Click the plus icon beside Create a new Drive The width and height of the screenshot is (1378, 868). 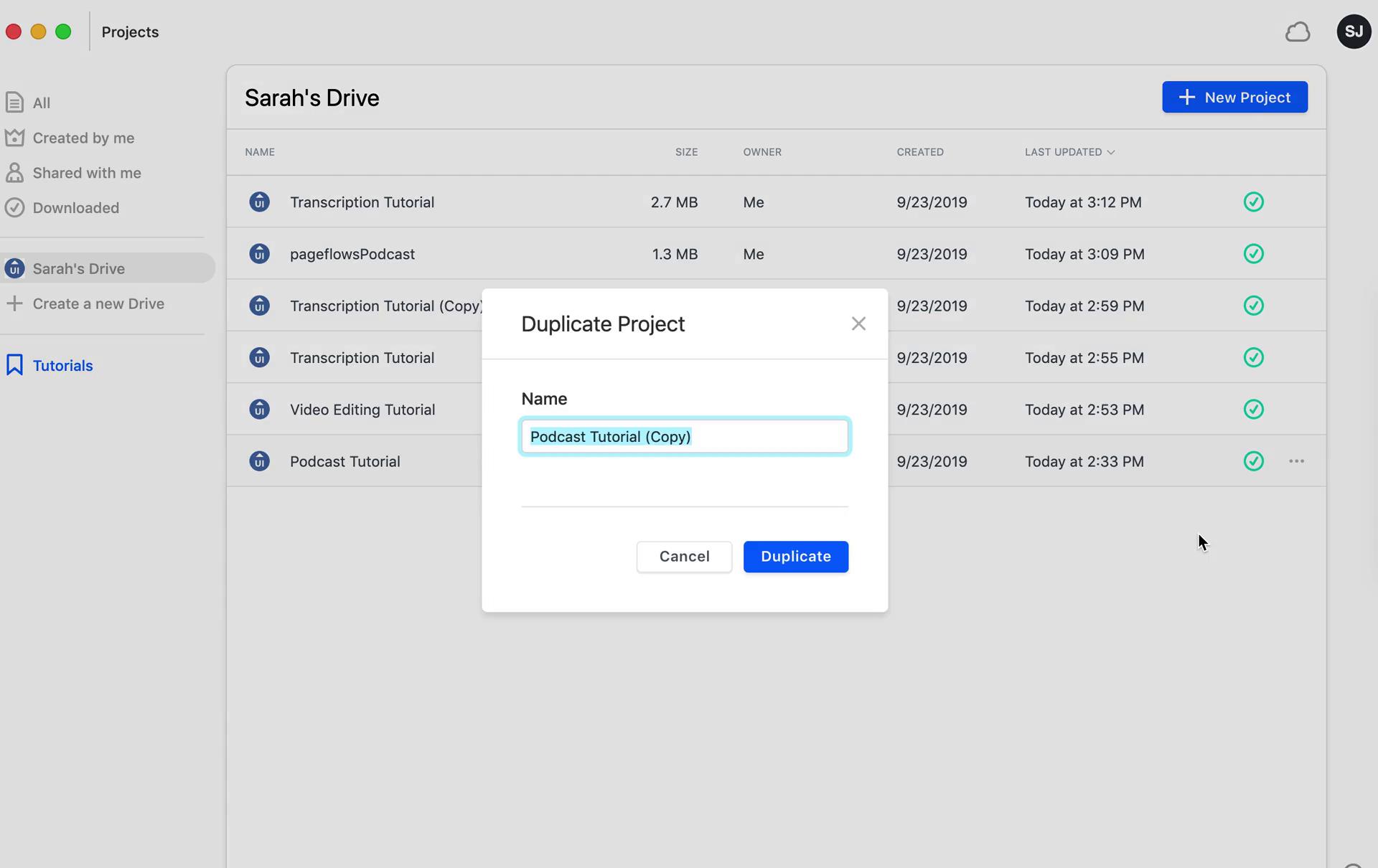click(14, 303)
